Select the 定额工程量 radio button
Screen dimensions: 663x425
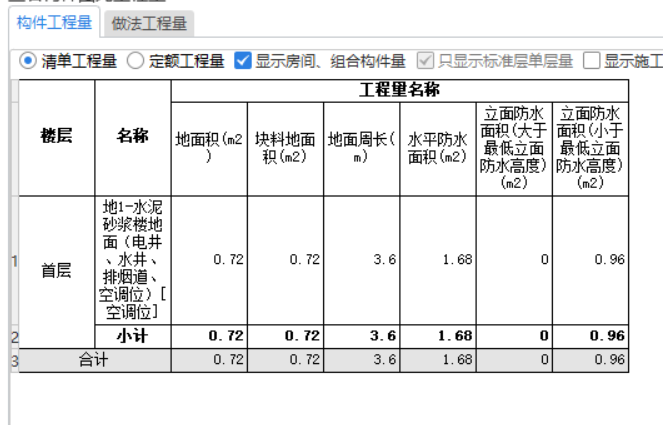135,61
